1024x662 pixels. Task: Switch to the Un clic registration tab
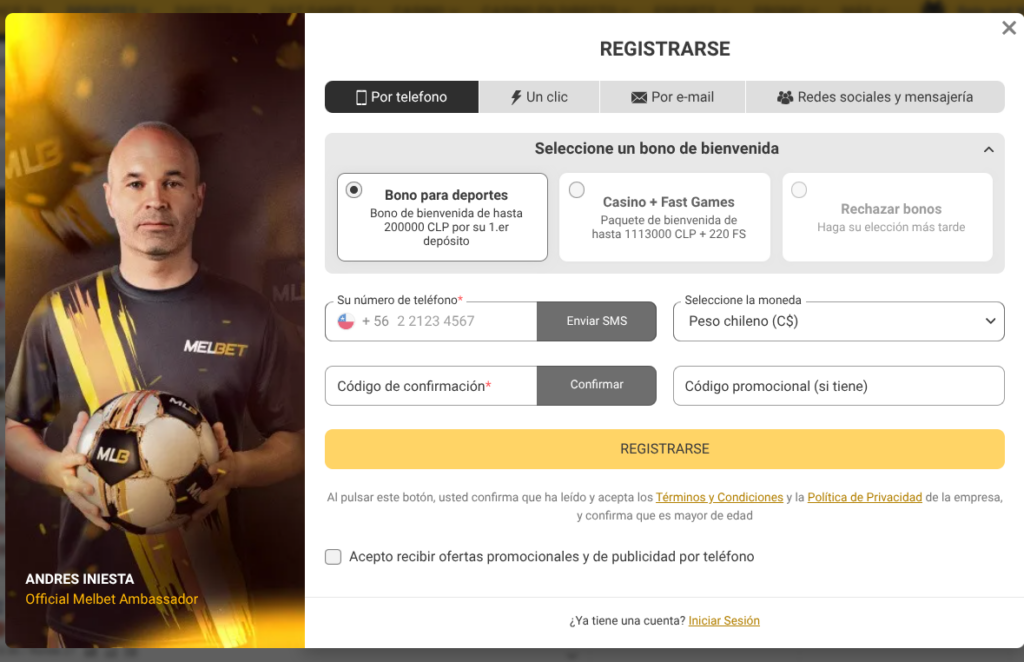[x=538, y=96]
